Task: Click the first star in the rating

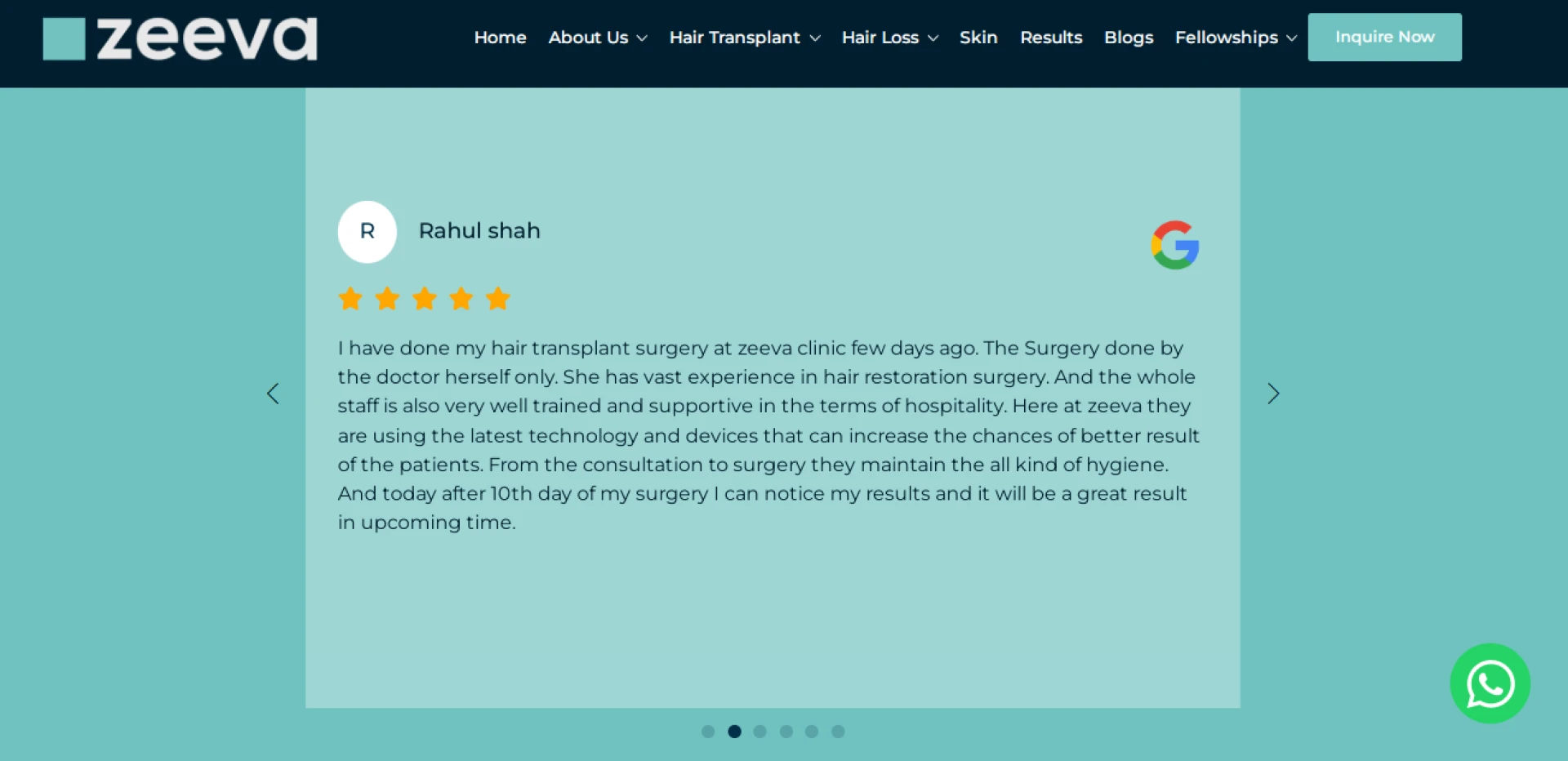Action: pos(350,299)
